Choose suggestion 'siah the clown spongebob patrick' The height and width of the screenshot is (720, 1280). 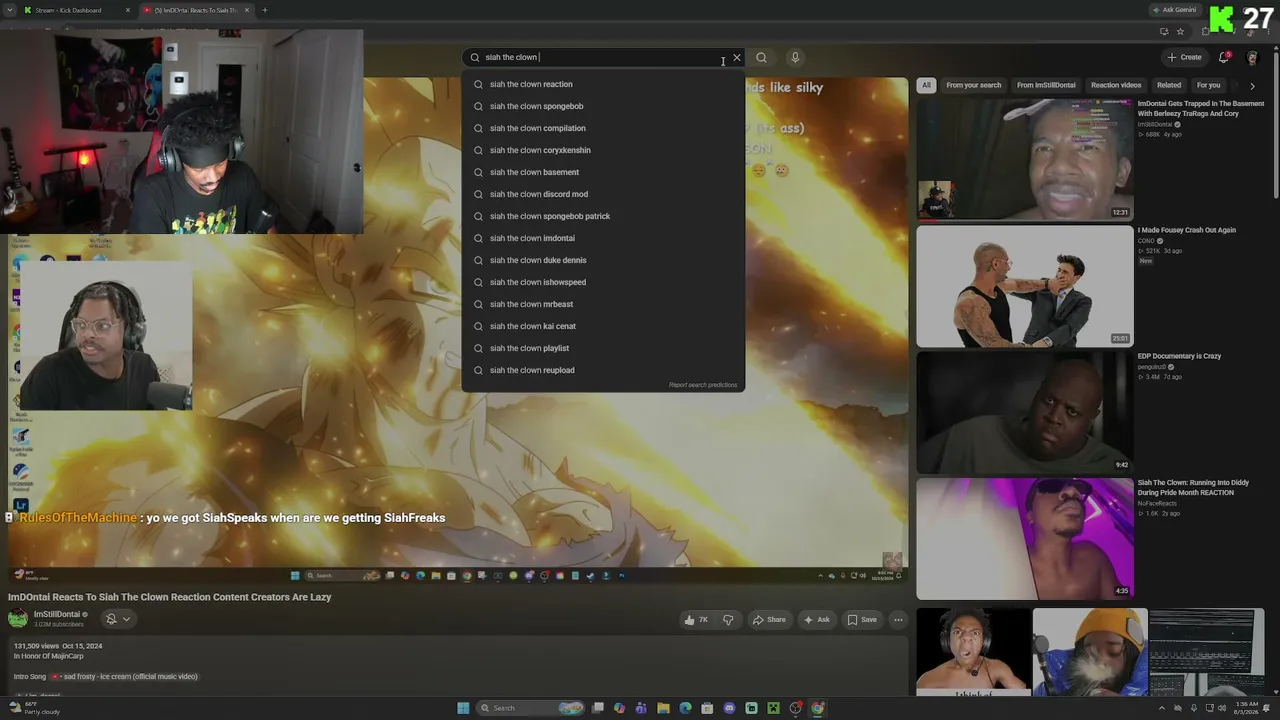[603, 216]
